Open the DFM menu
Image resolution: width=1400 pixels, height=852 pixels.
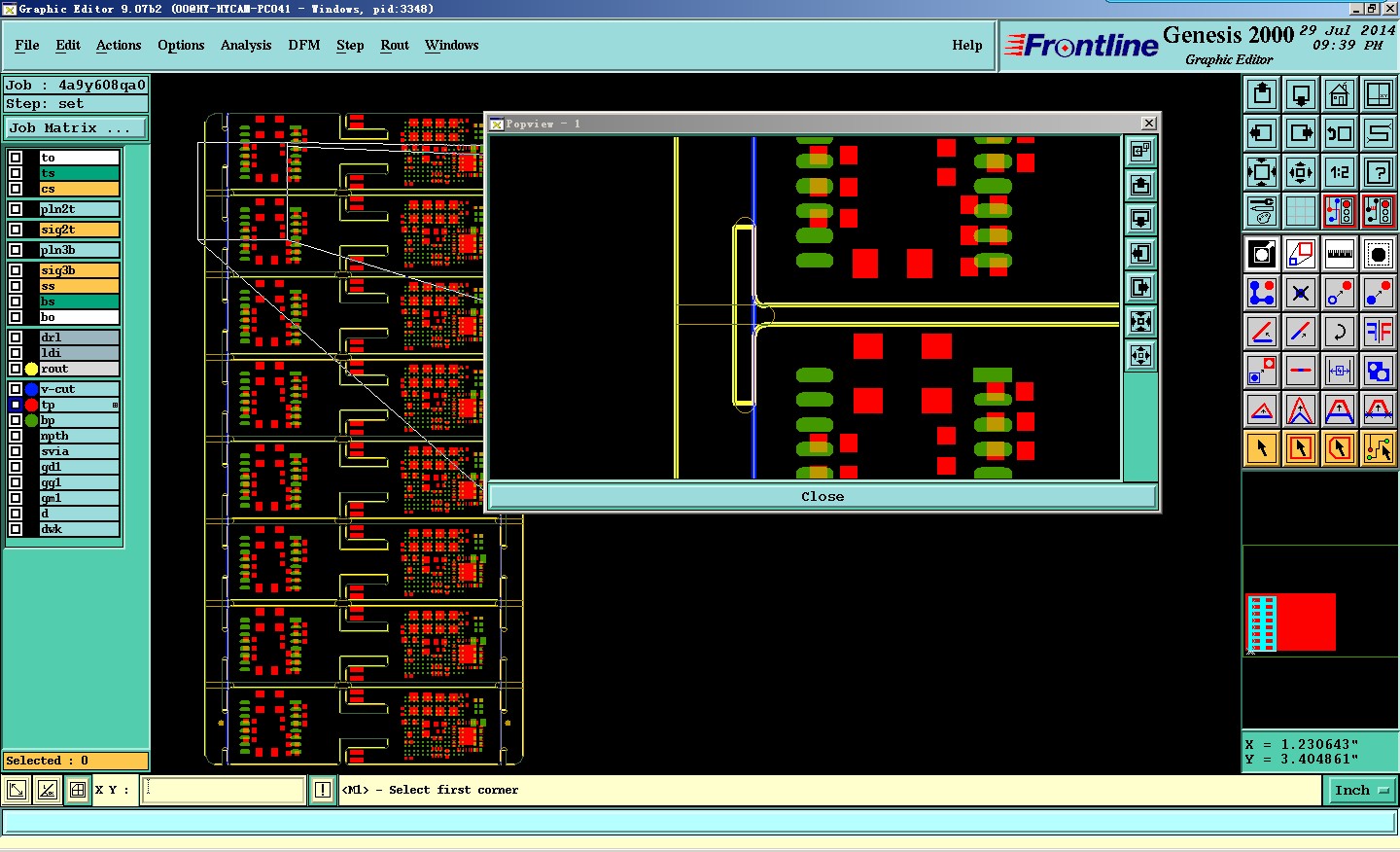[304, 45]
